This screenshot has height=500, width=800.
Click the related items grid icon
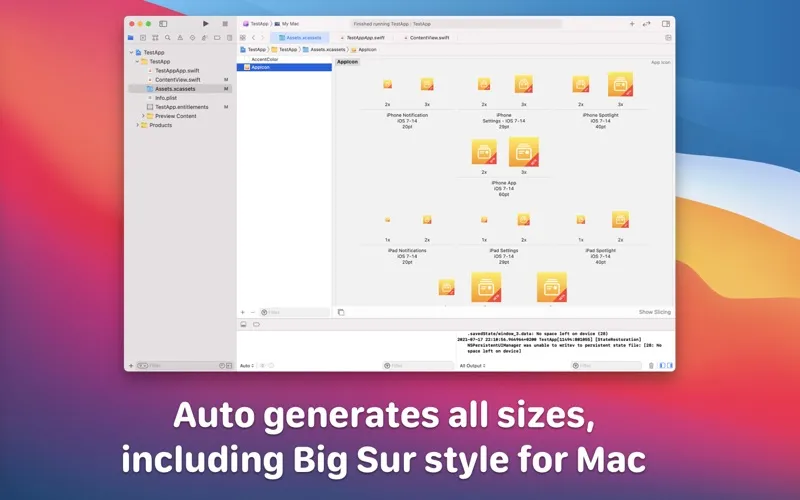tap(243, 38)
